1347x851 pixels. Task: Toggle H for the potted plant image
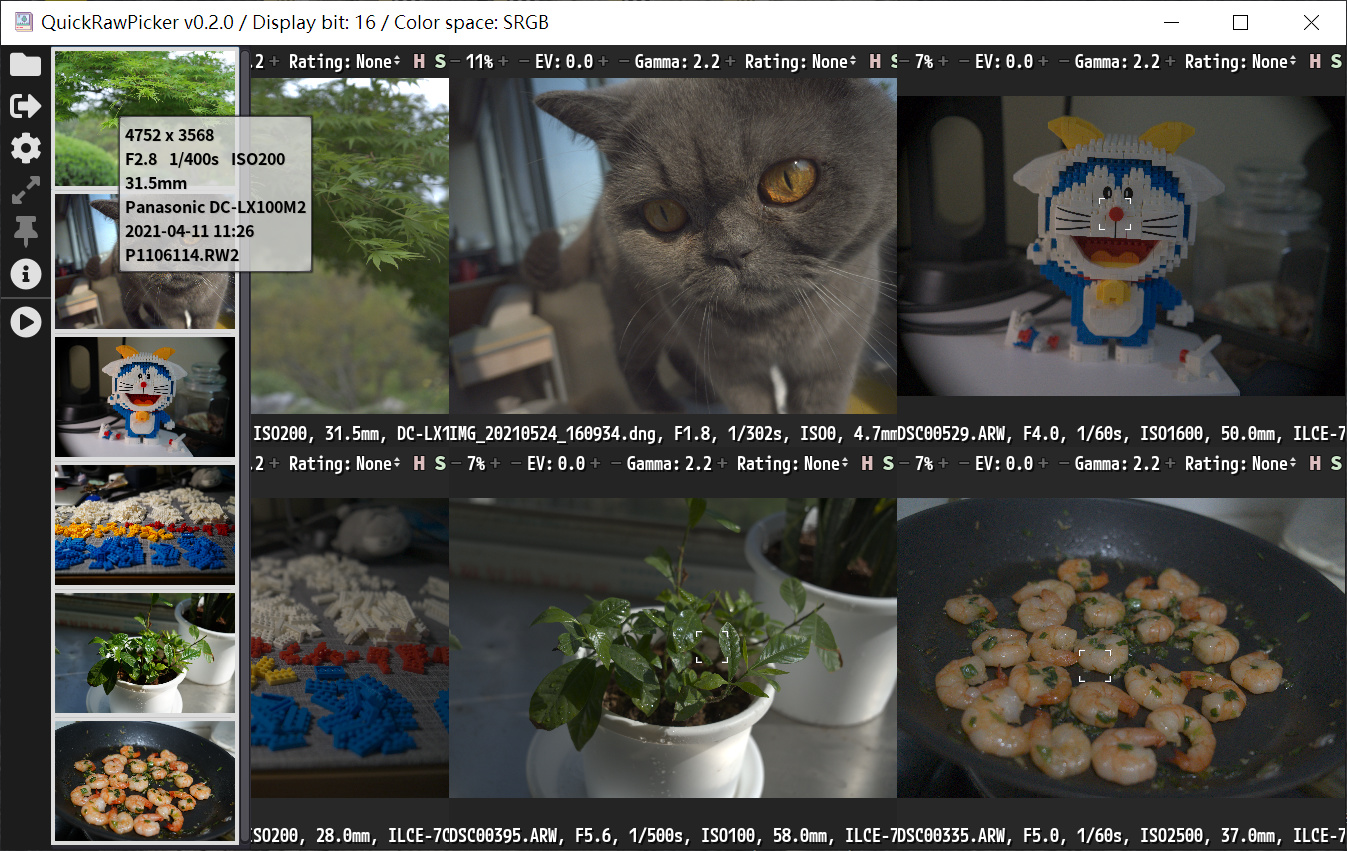(867, 464)
